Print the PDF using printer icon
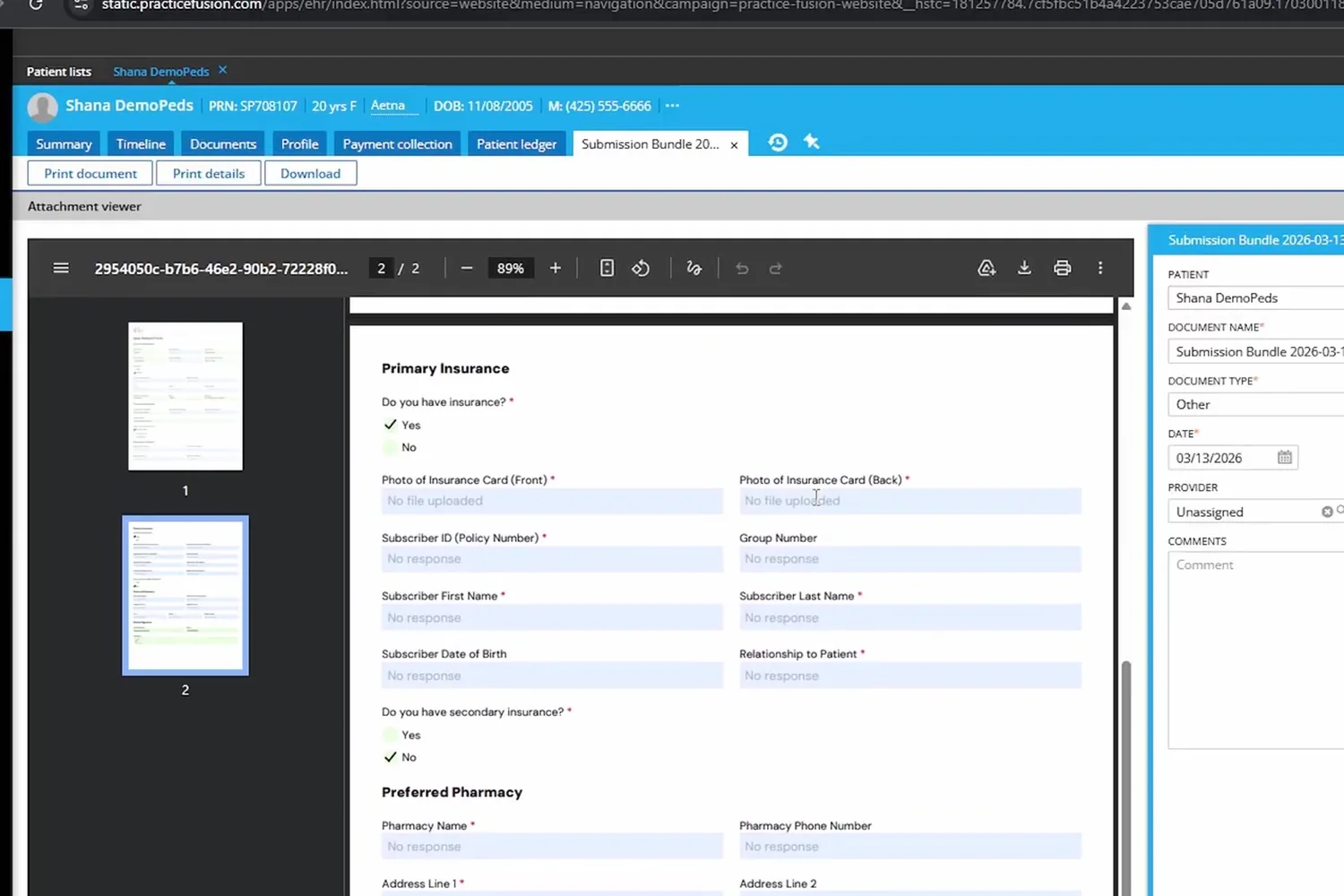This screenshot has height=896, width=1344. [1062, 268]
